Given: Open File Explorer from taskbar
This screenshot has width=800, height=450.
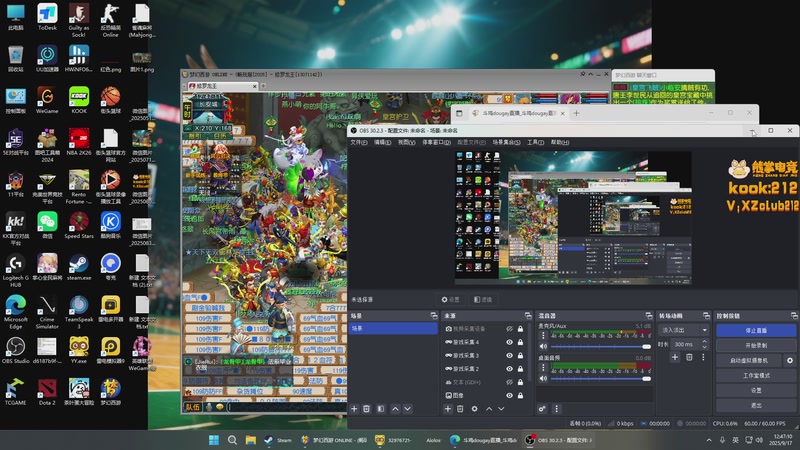Looking at the screenshot, I should 251,440.
